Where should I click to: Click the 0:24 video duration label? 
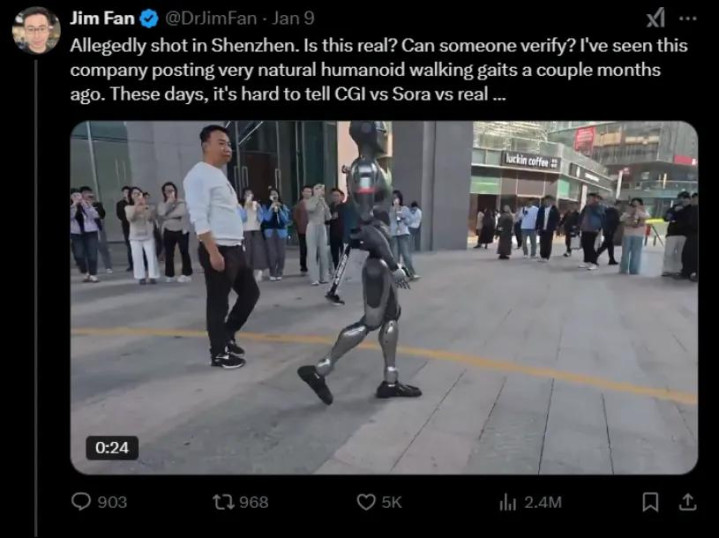[x=112, y=448]
